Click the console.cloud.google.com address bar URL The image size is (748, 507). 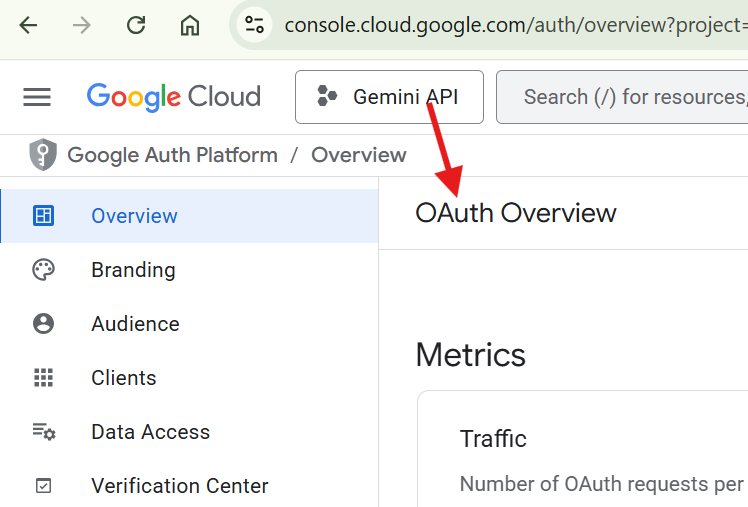point(515,25)
